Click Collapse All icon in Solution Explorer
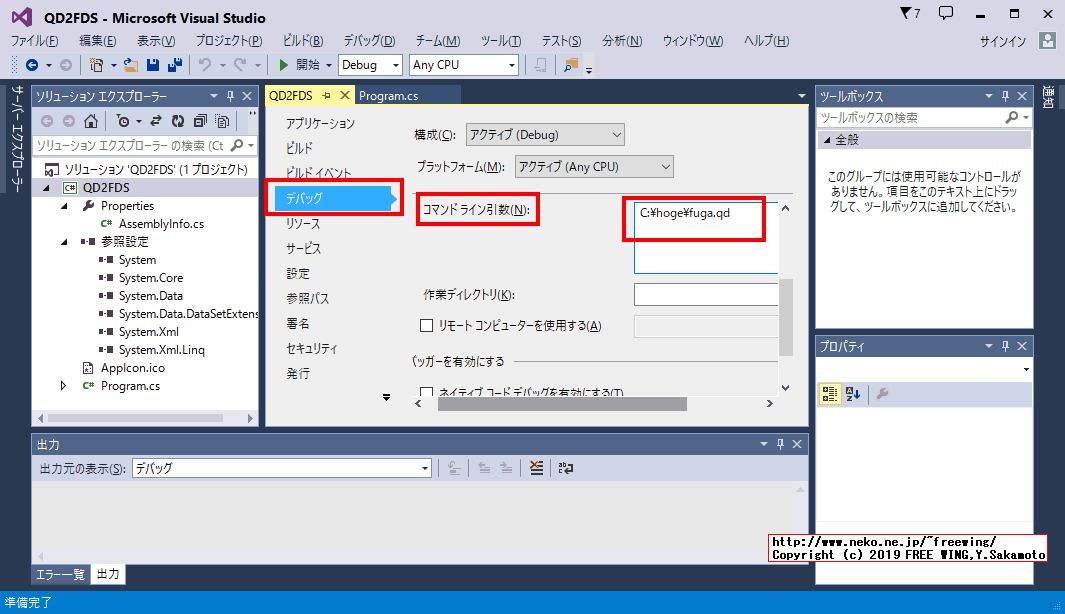The height and width of the screenshot is (614, 1065). pos(199,121)
